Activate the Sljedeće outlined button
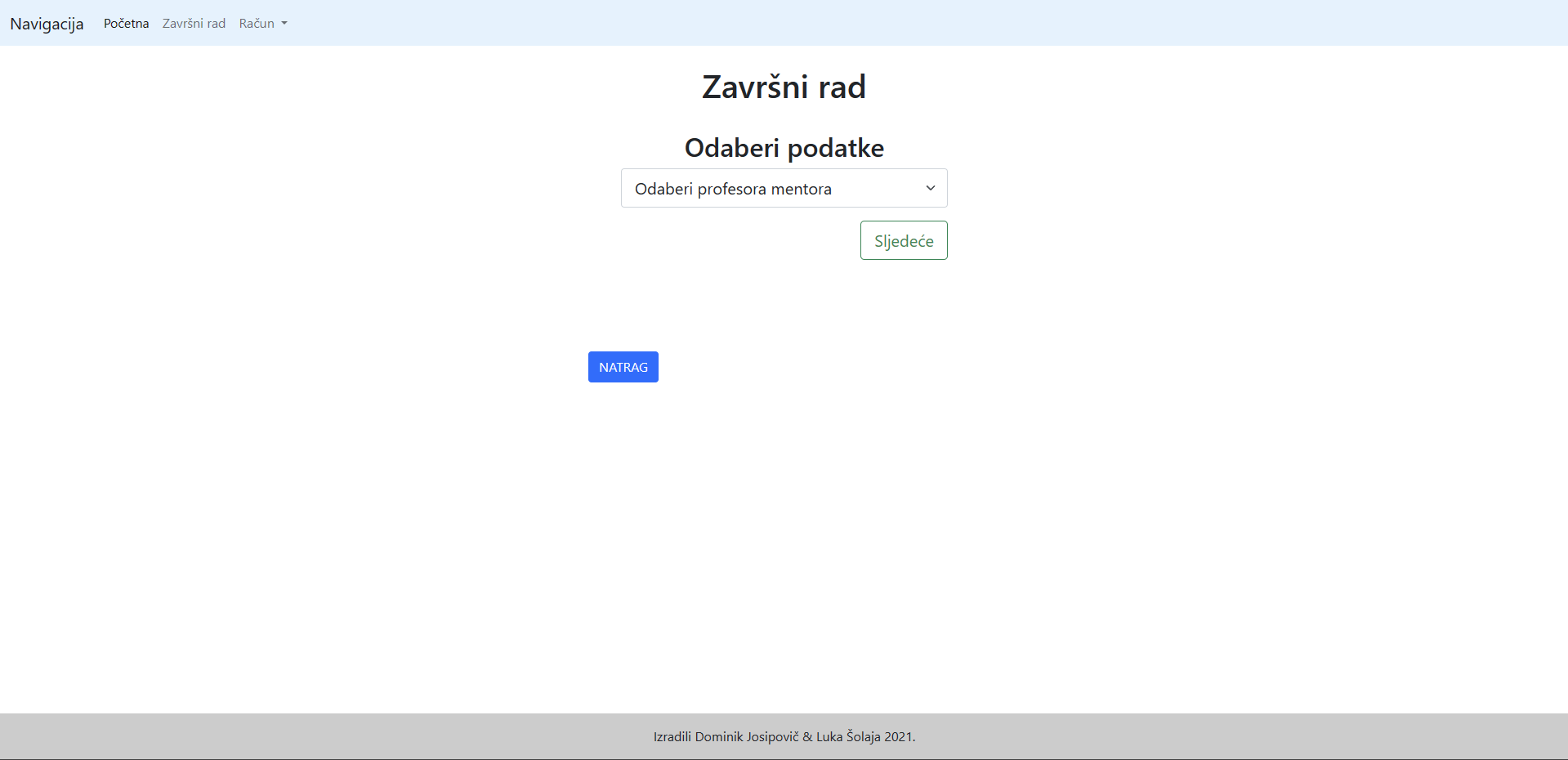The width and height of the screenshot is (1568, 760). [903, 240]
